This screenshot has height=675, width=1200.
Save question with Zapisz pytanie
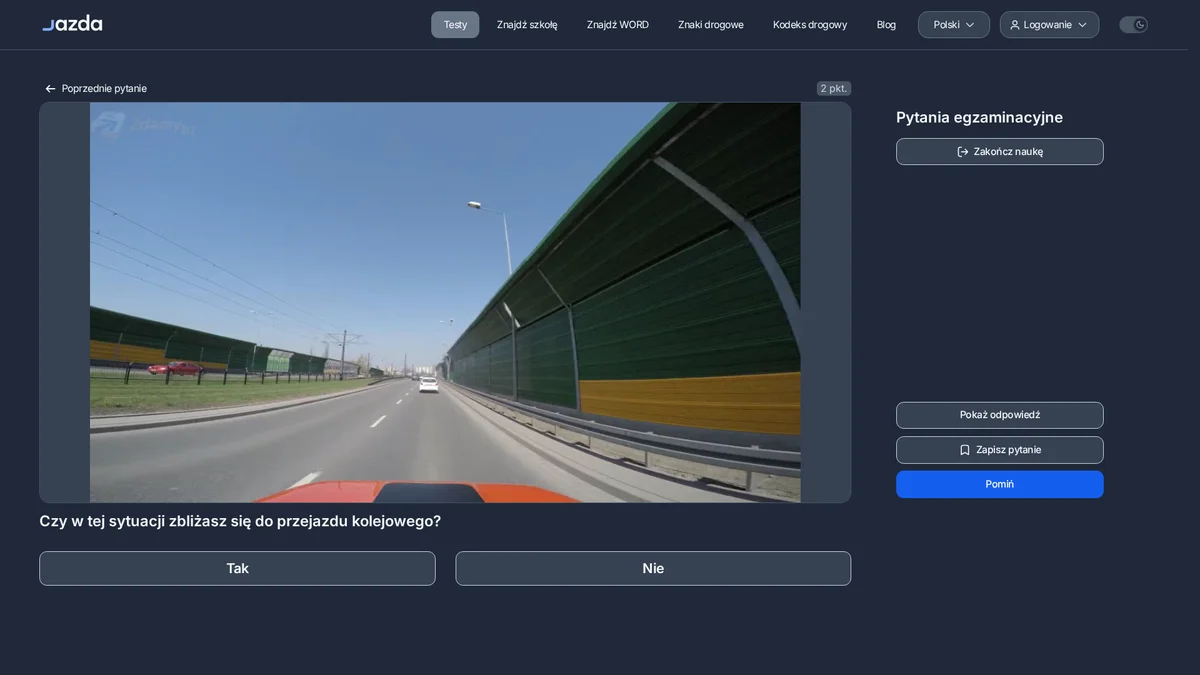click(1000, 450)
